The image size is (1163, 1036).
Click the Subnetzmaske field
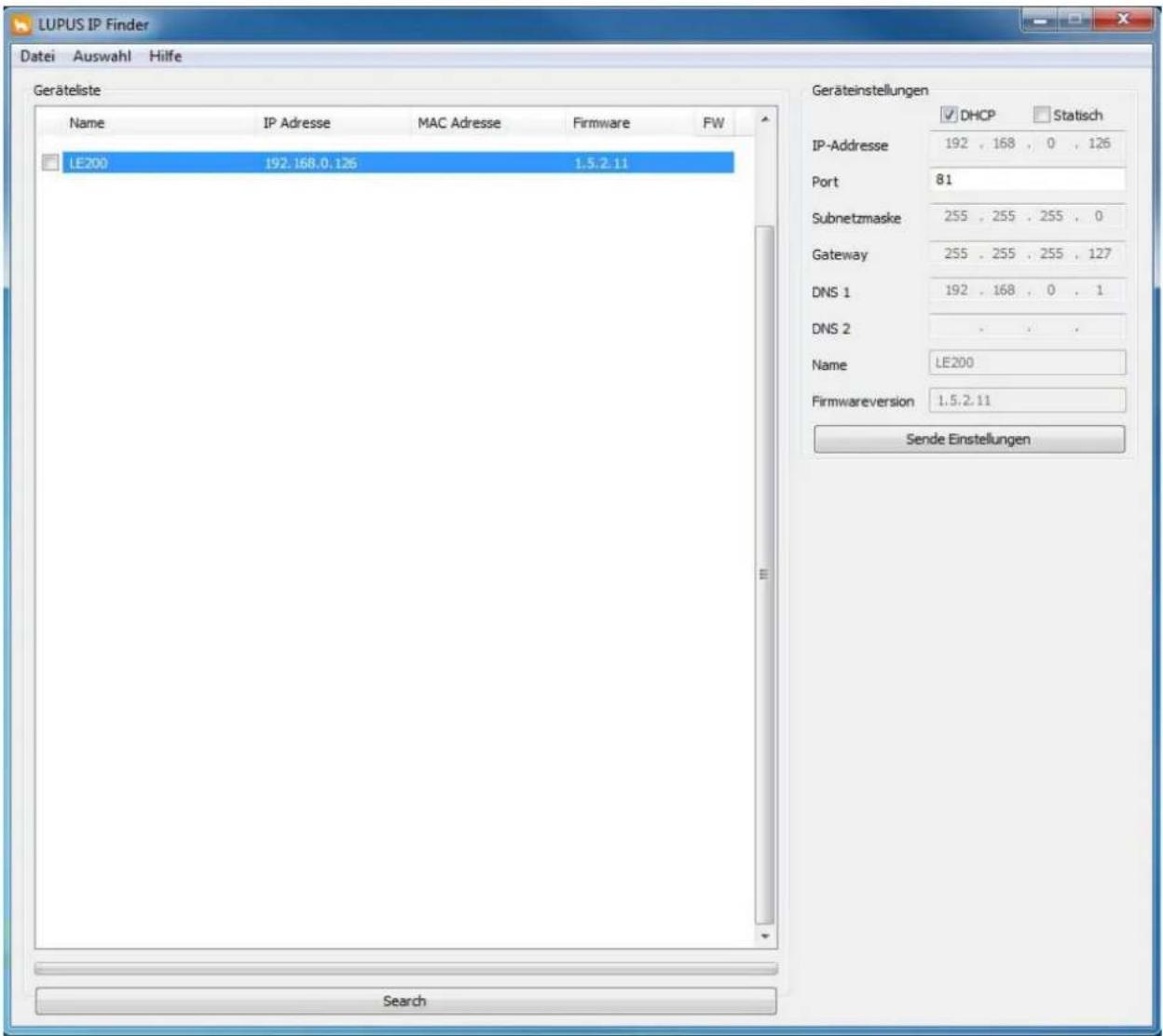1027,216
